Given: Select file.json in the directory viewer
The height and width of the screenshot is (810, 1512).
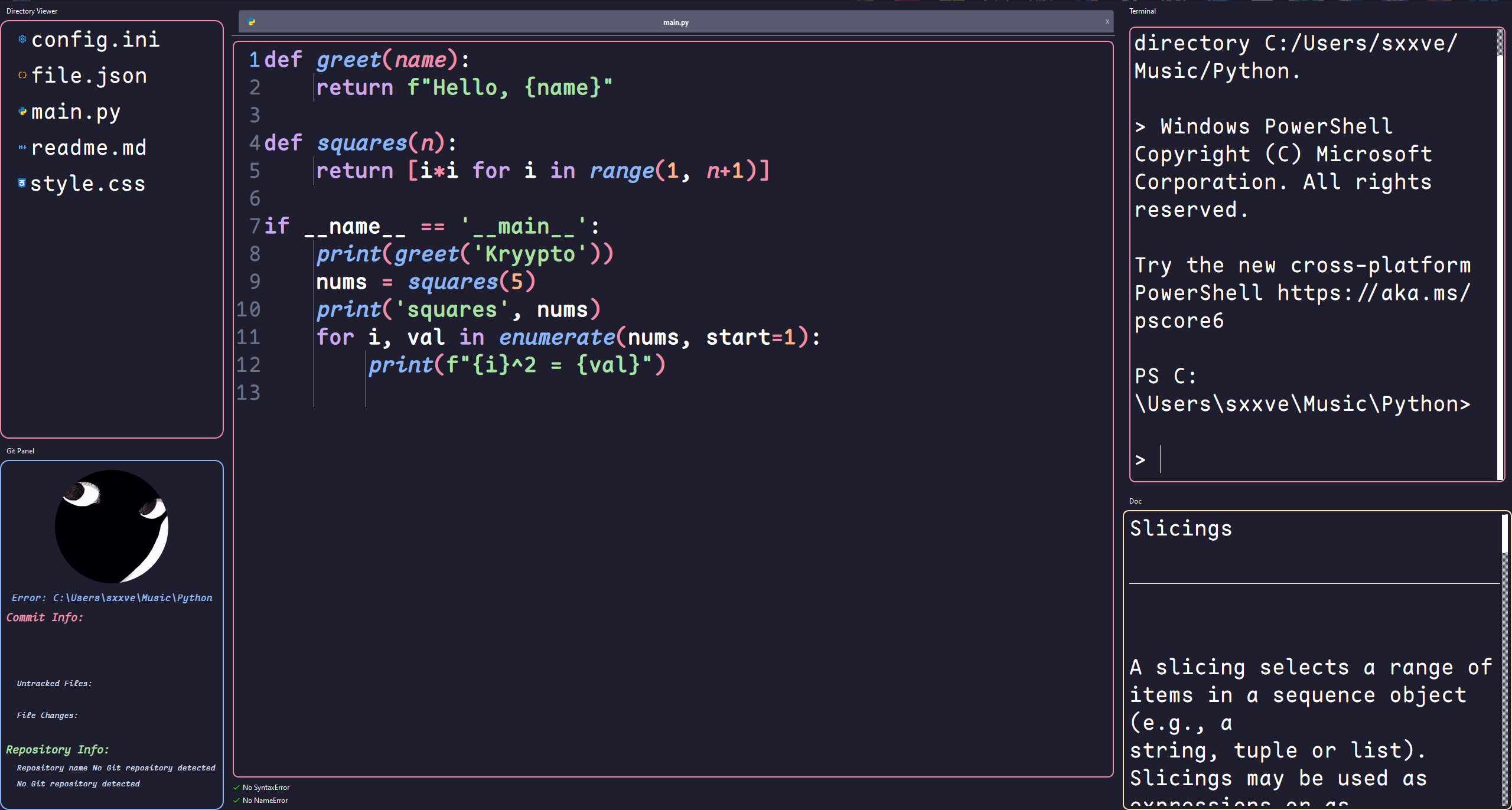Looking at the screenshot, I should coord(89,76).
